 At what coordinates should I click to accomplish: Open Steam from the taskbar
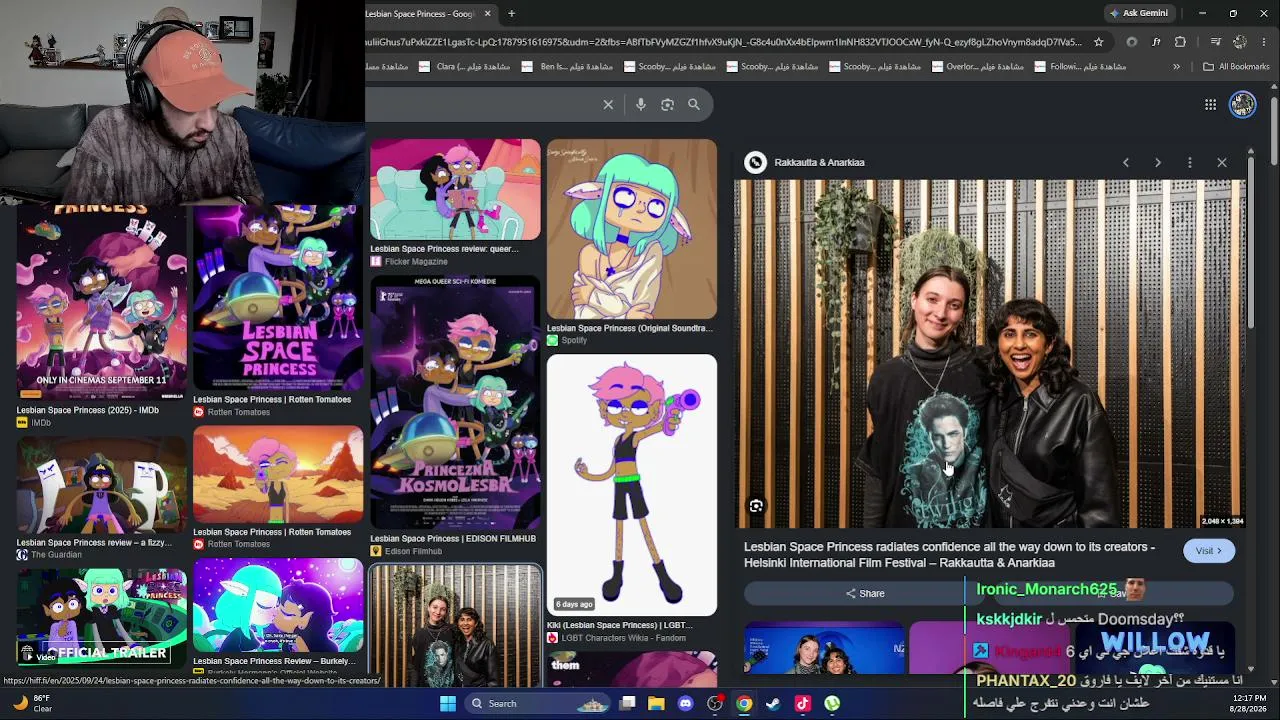point(773,703)
